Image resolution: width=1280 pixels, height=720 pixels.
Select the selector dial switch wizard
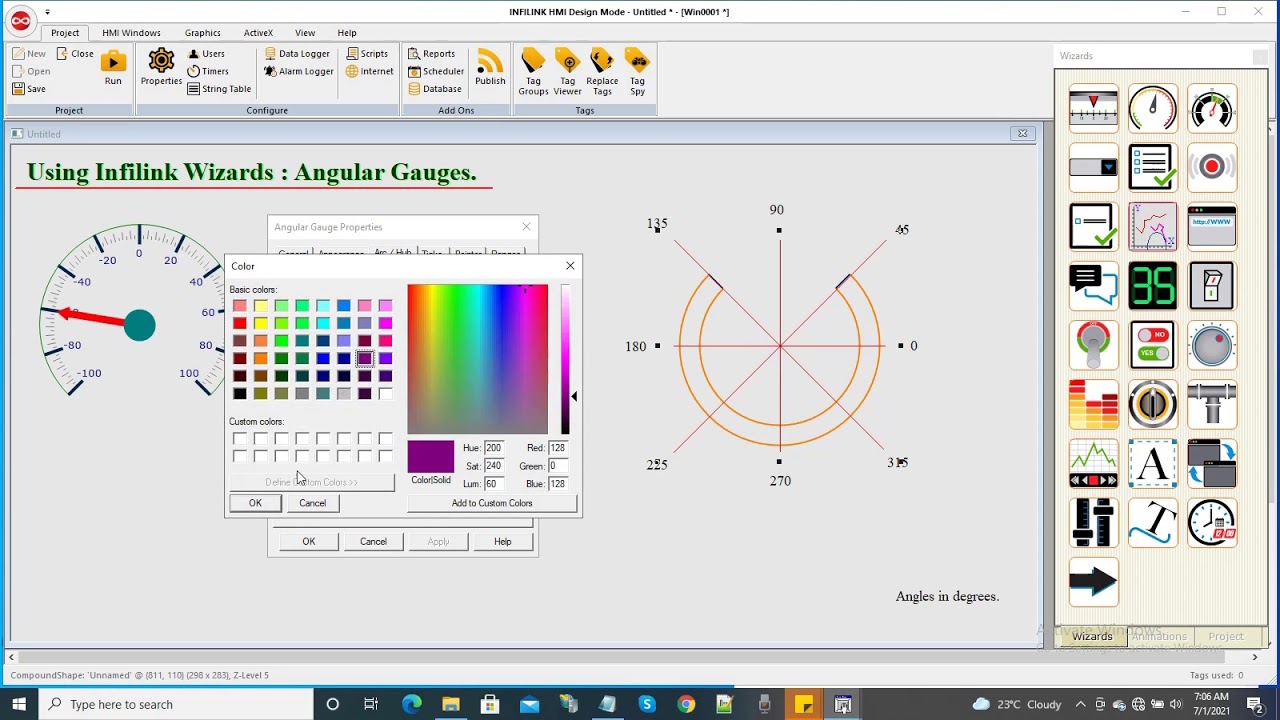point(1152,404)
